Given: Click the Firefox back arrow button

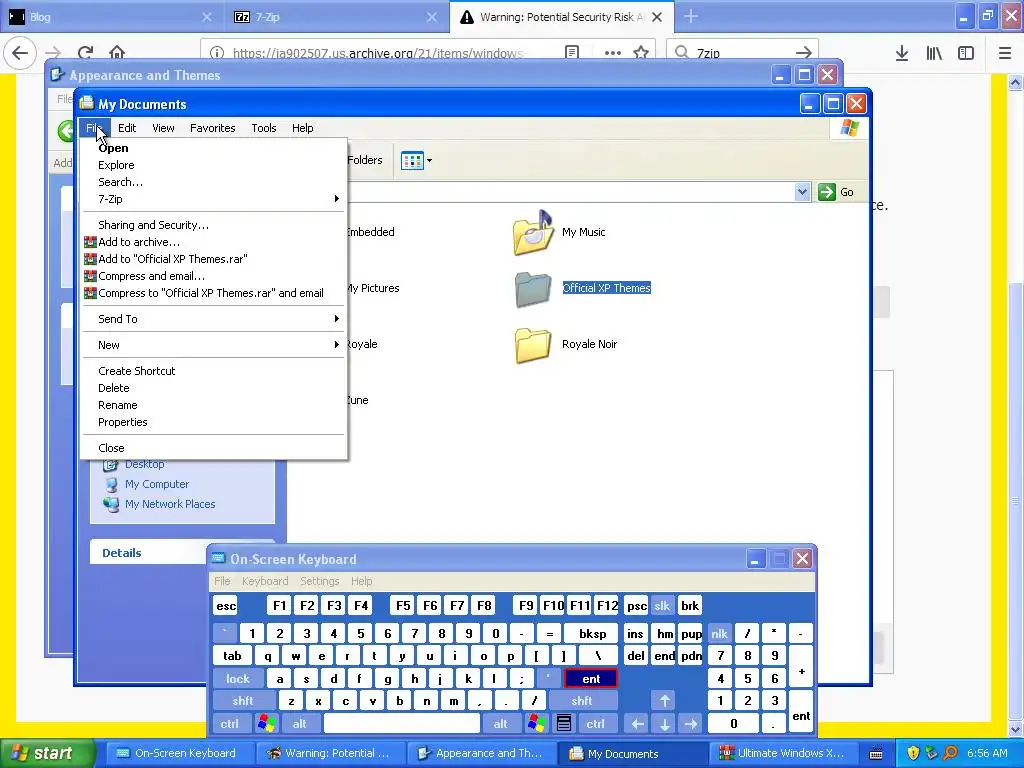Looking at the screenshot, I should (x=20, y=53).
